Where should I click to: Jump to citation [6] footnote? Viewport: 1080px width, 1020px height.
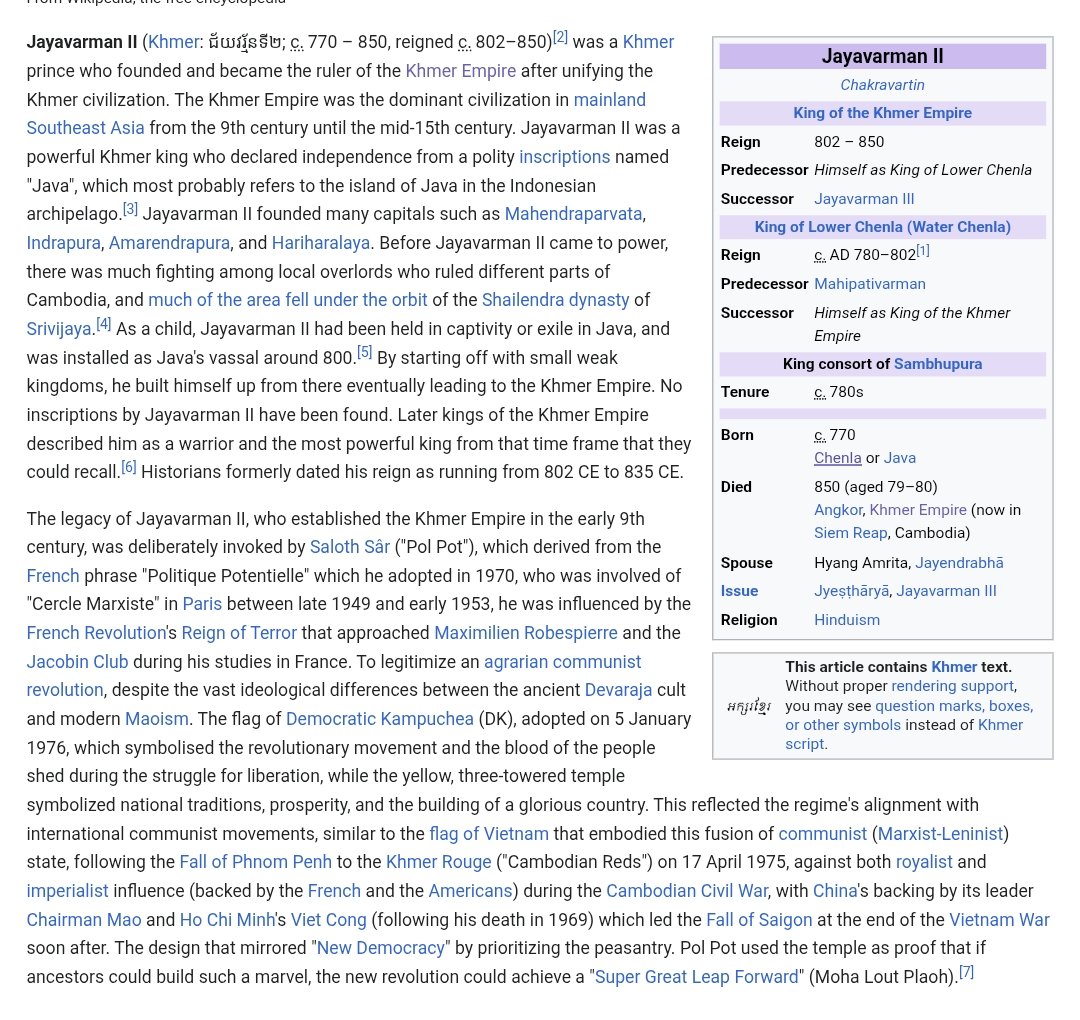point(129,468)
